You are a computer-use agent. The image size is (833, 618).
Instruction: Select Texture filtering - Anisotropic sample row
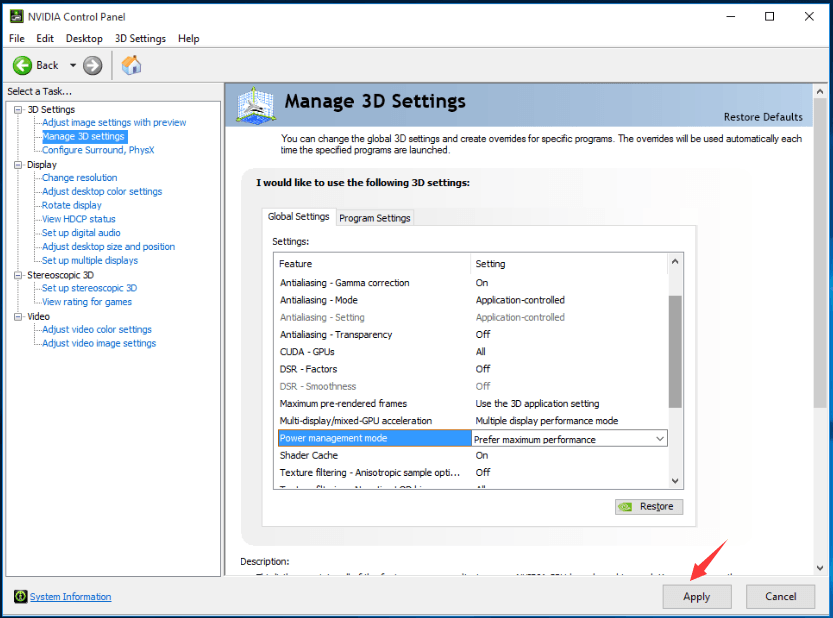472,472
